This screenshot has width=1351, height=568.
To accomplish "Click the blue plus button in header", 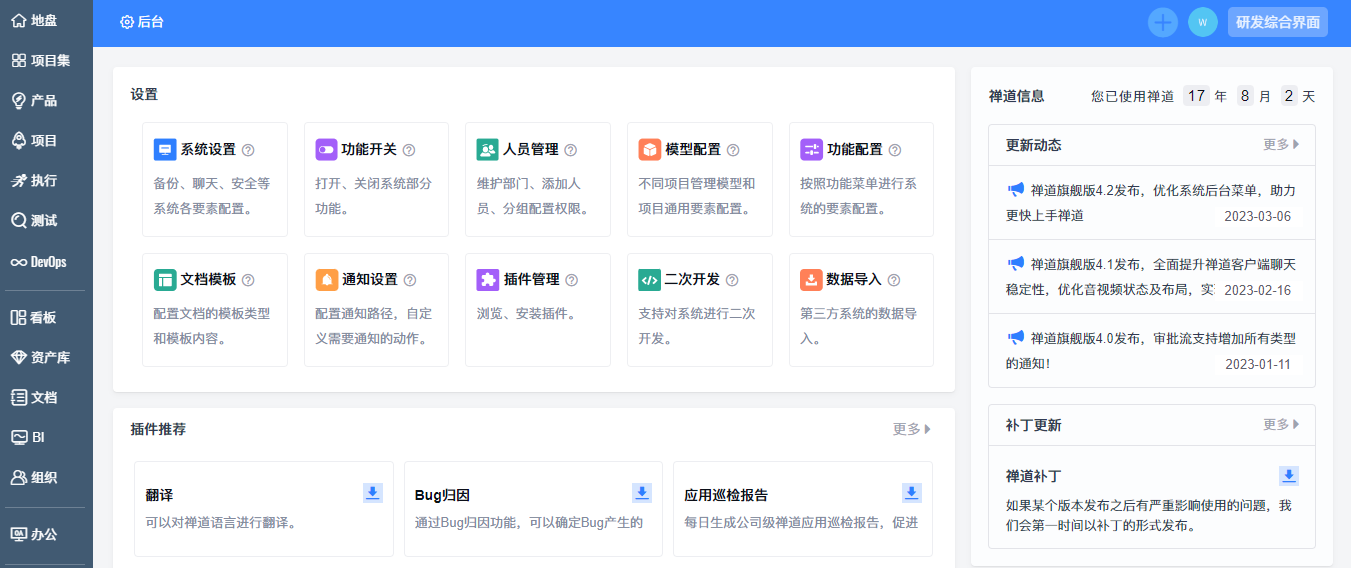I will 1163,22.
